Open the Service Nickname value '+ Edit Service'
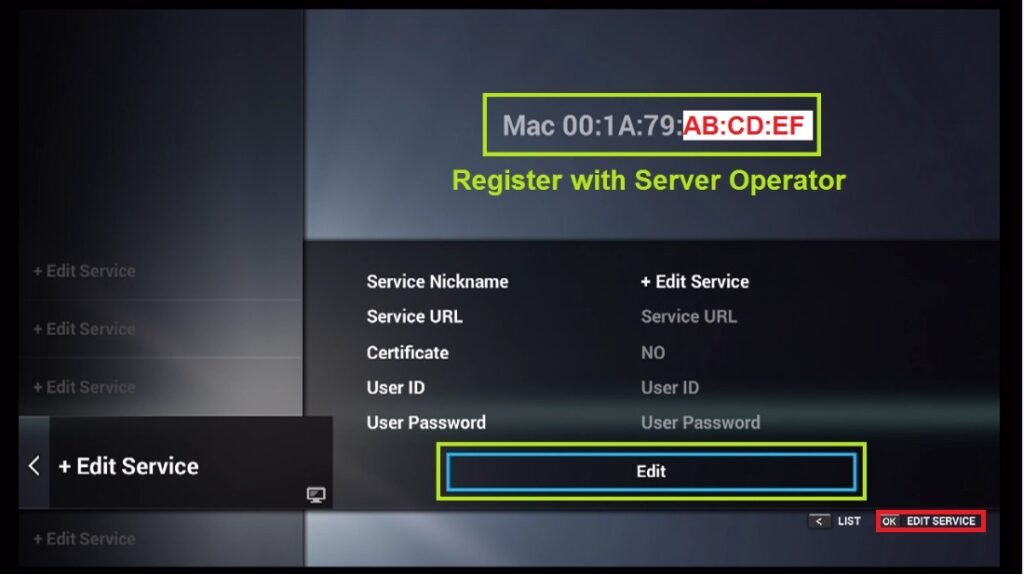Image resolution: width=1024 pixels, height=574 pixels. point(694,282)
